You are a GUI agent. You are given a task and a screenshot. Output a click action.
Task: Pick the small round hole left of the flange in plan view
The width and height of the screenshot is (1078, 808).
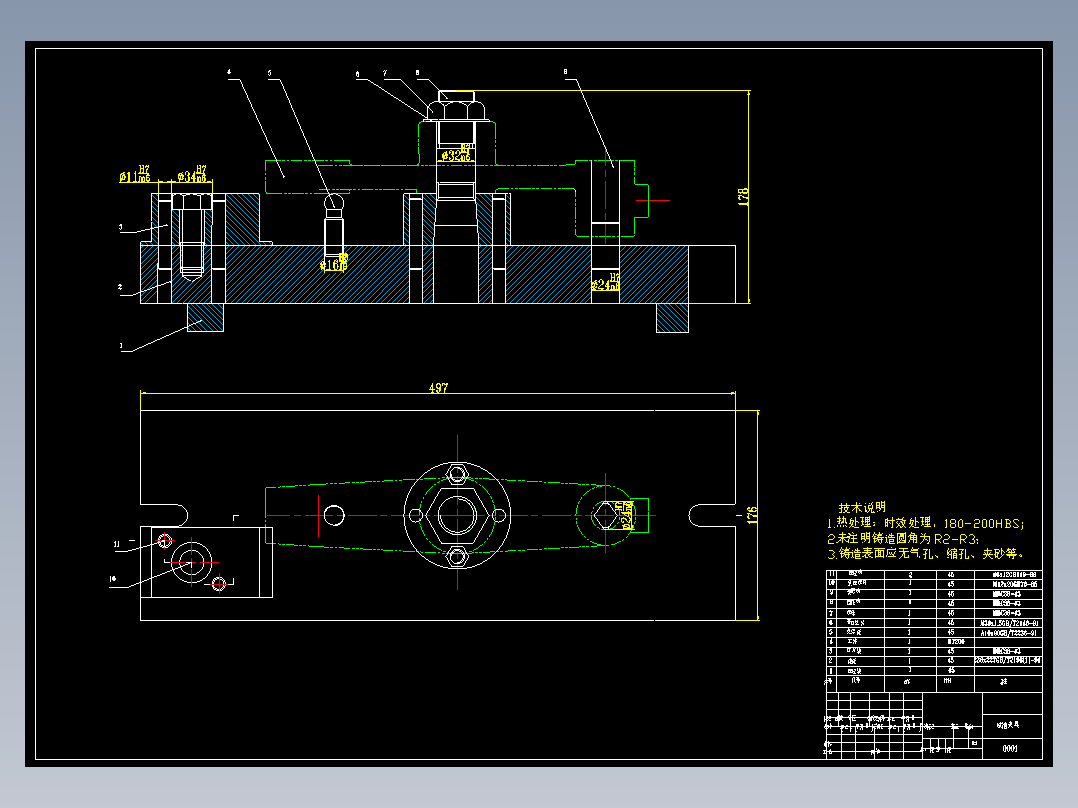point(334,515)
